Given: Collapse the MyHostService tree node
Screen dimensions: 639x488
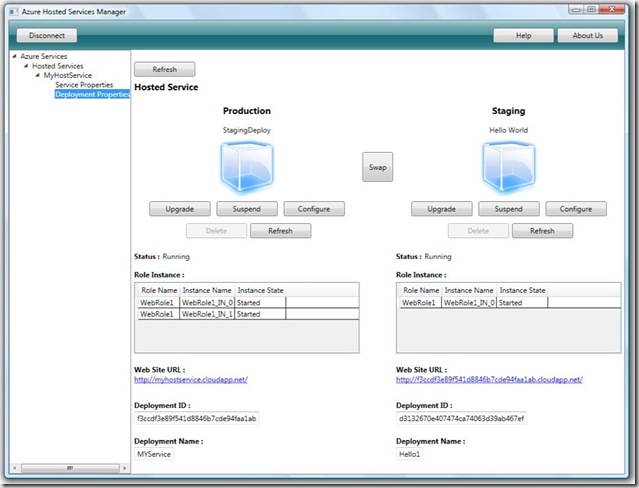Looking at the screenshot, I should [38, 76].
